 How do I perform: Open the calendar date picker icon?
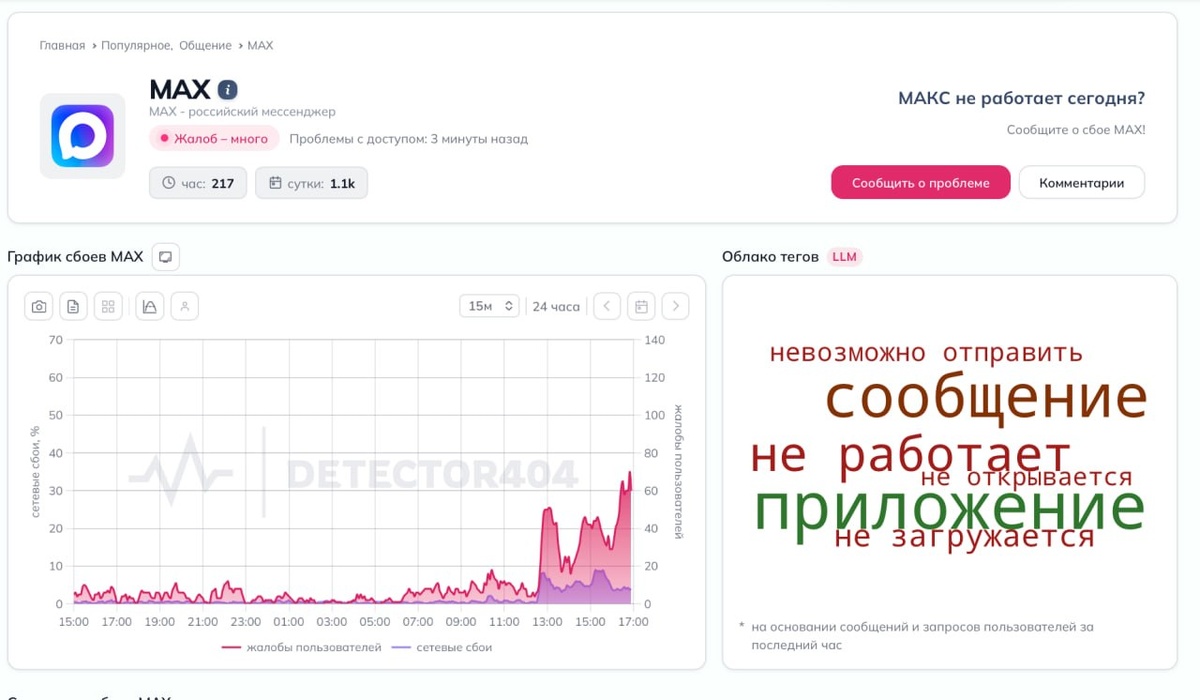641,306
